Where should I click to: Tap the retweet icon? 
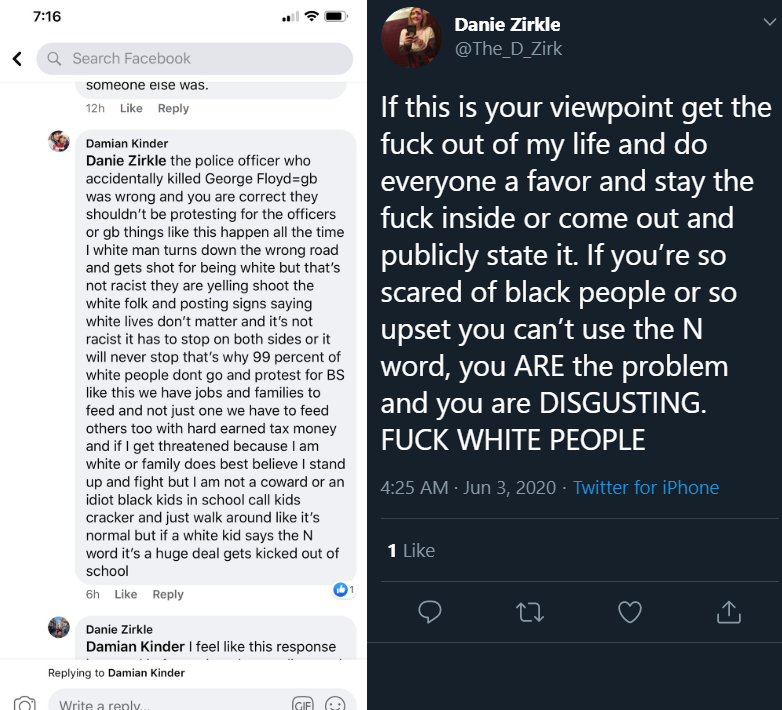530,612
